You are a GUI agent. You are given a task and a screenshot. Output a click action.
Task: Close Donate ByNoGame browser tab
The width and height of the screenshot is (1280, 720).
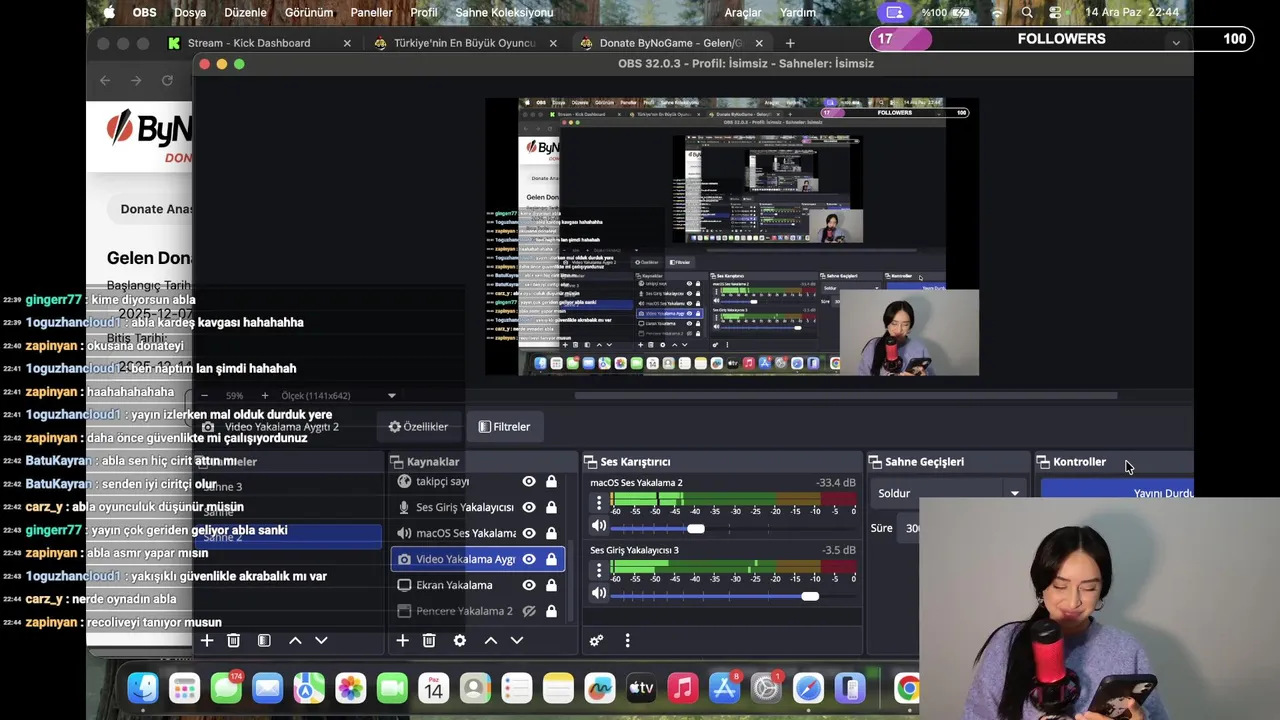click(x=759, y=43)
